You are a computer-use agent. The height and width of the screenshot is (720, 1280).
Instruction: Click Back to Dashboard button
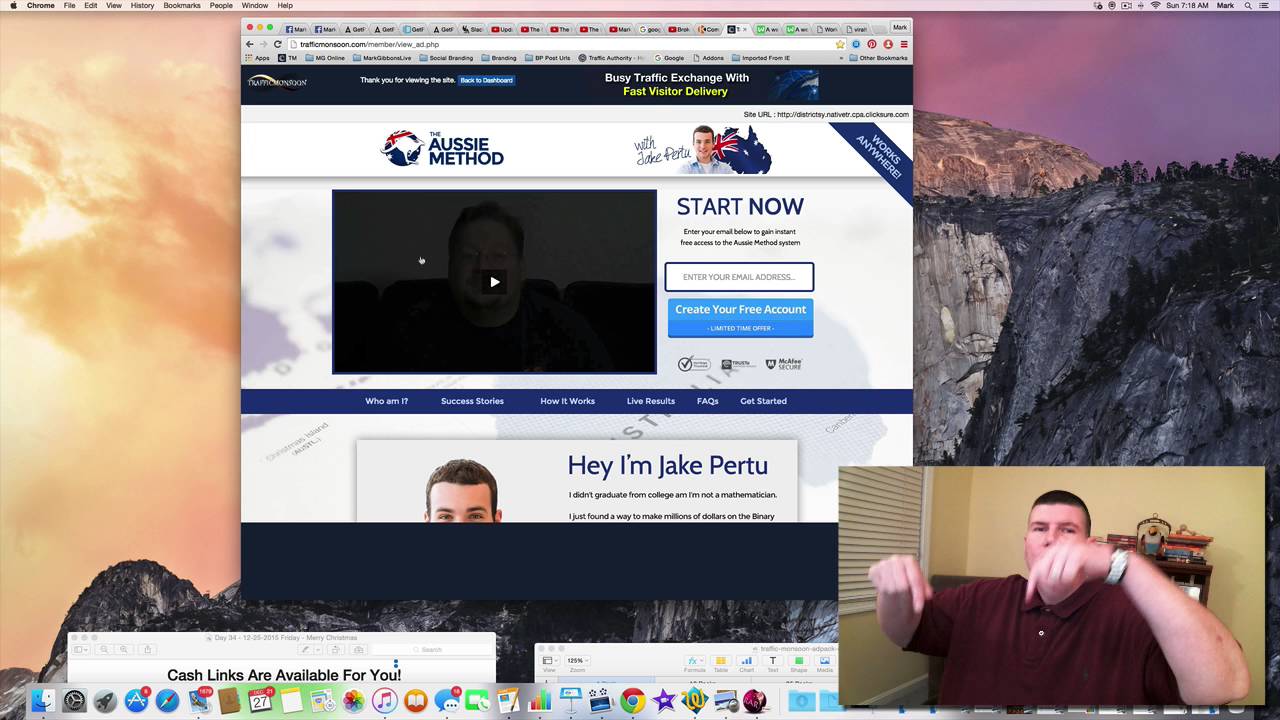point(486,80)
